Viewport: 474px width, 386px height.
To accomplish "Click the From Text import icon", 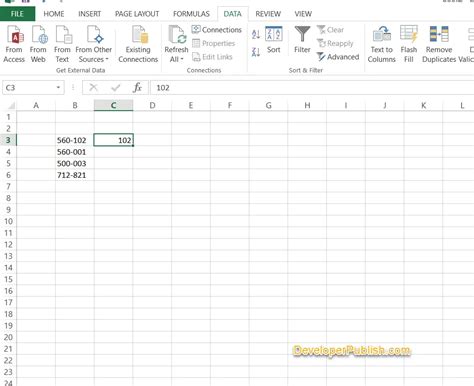I will [x=62, y=44].
